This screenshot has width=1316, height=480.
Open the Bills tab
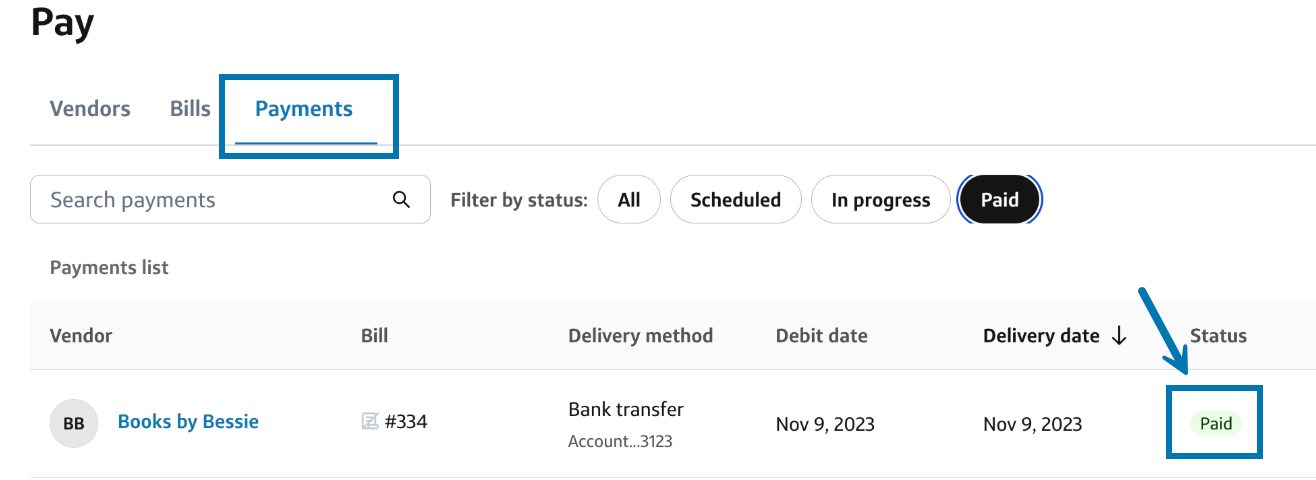pyautogui.click(x=190, y=109)
